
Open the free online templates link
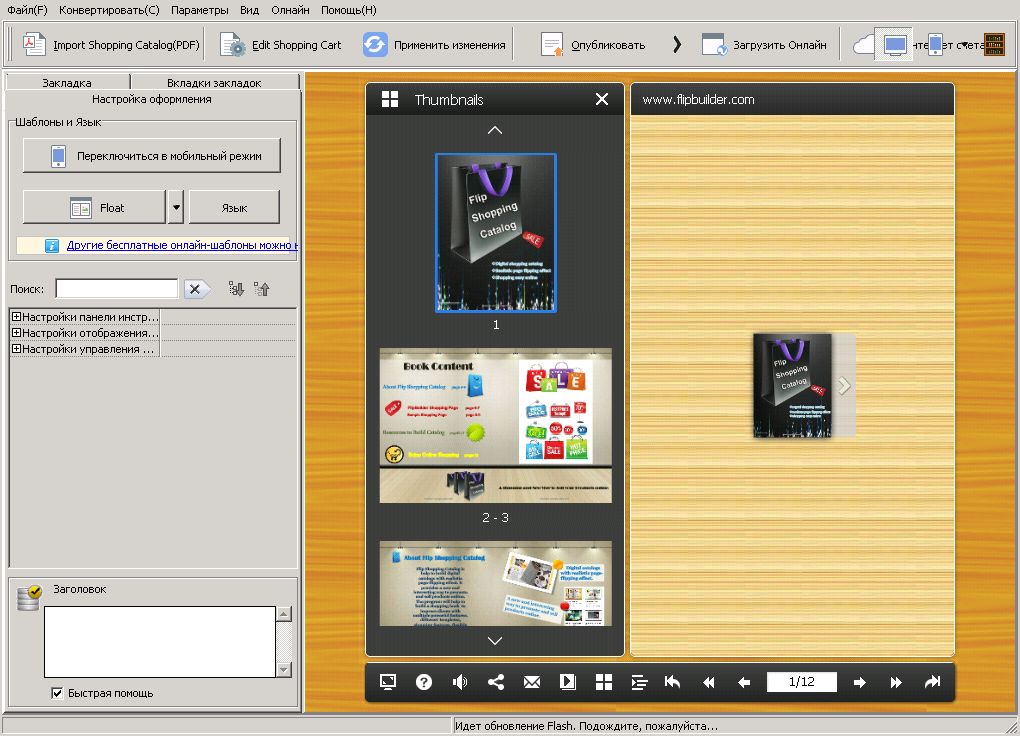pos(182,245)
